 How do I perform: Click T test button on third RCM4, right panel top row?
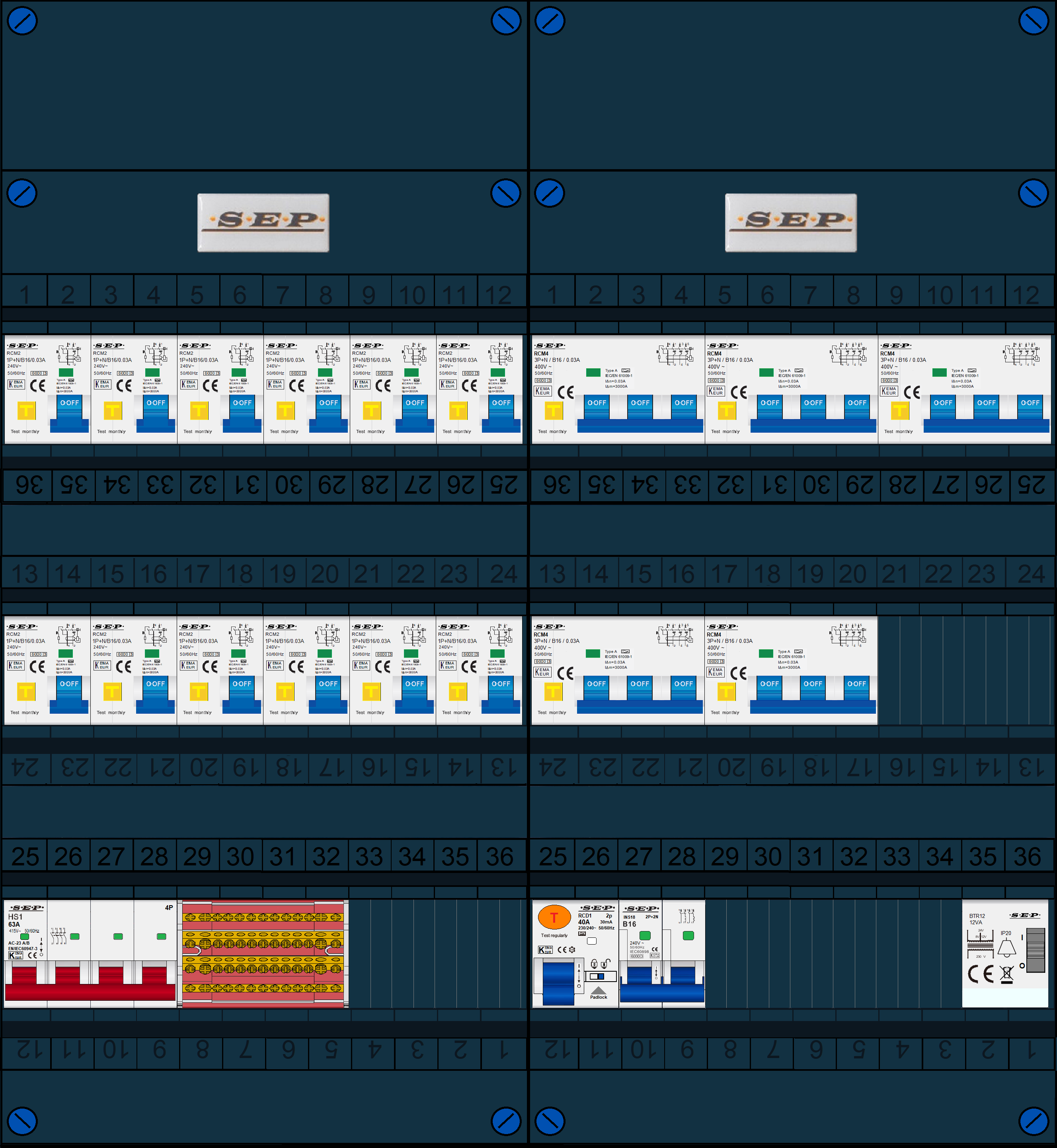coord(900,411)
